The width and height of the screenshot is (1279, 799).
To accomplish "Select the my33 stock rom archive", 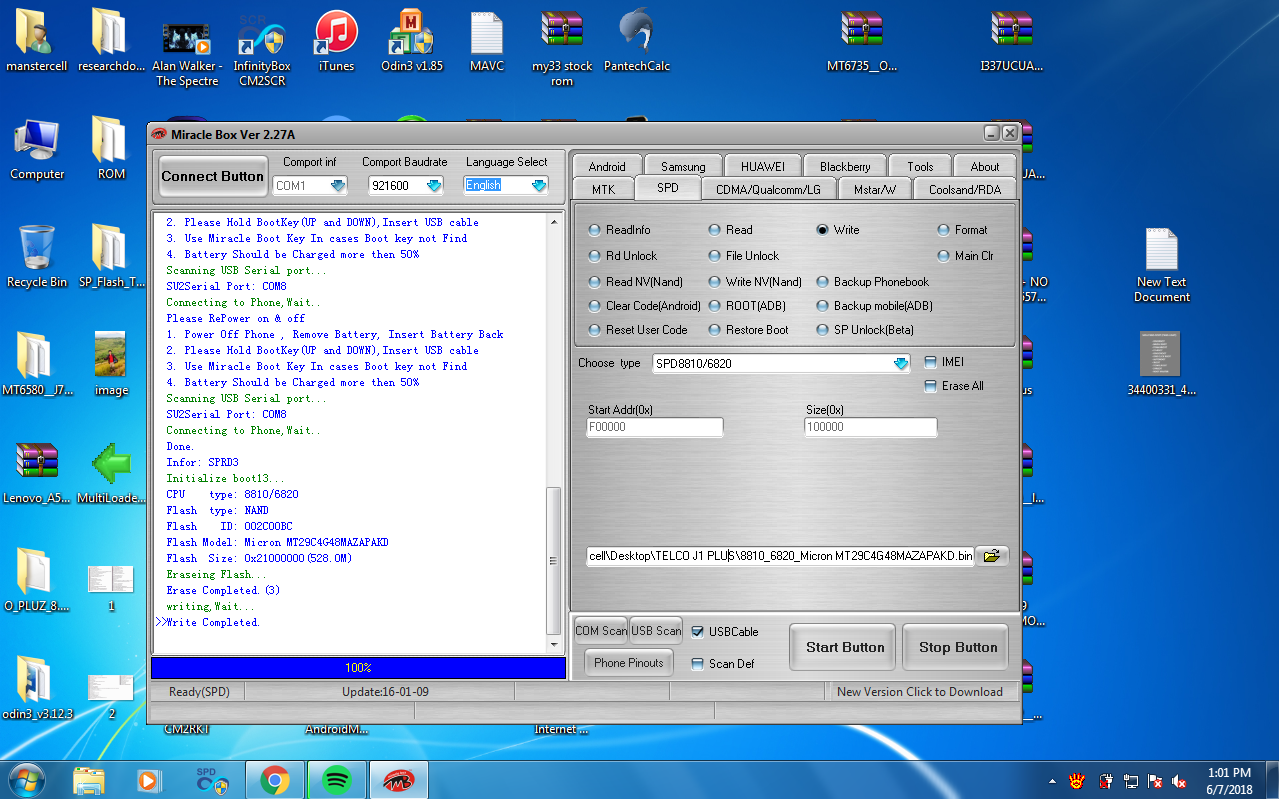I will pos(562,50).
